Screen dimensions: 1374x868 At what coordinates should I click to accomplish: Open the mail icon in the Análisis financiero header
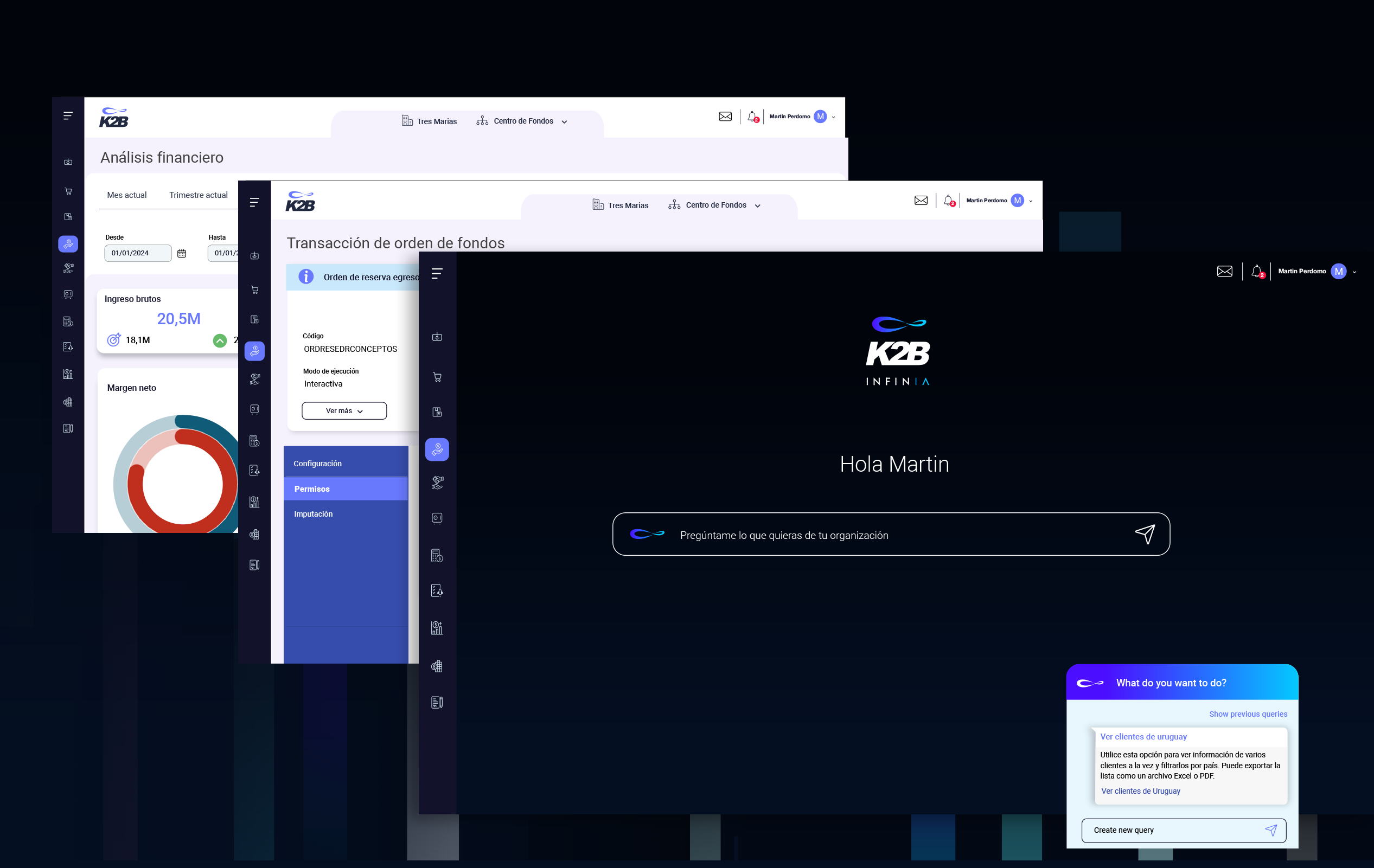[725, 117]
